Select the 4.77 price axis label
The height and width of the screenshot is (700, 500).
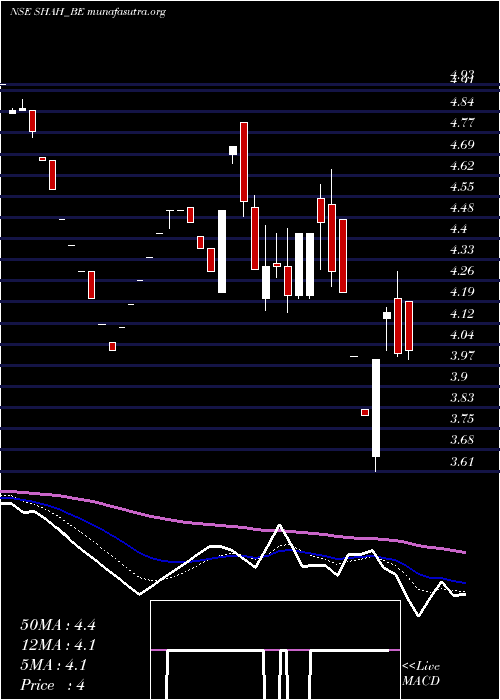click(x=462, y=123)
